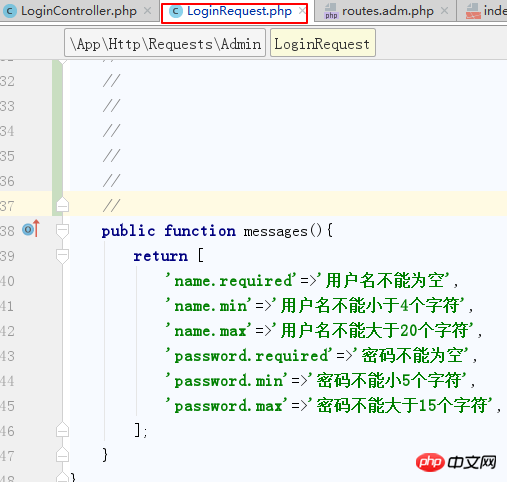The image size is (507, 482).
Task: Close the LoginController.php tab
Action: point(147,11)
